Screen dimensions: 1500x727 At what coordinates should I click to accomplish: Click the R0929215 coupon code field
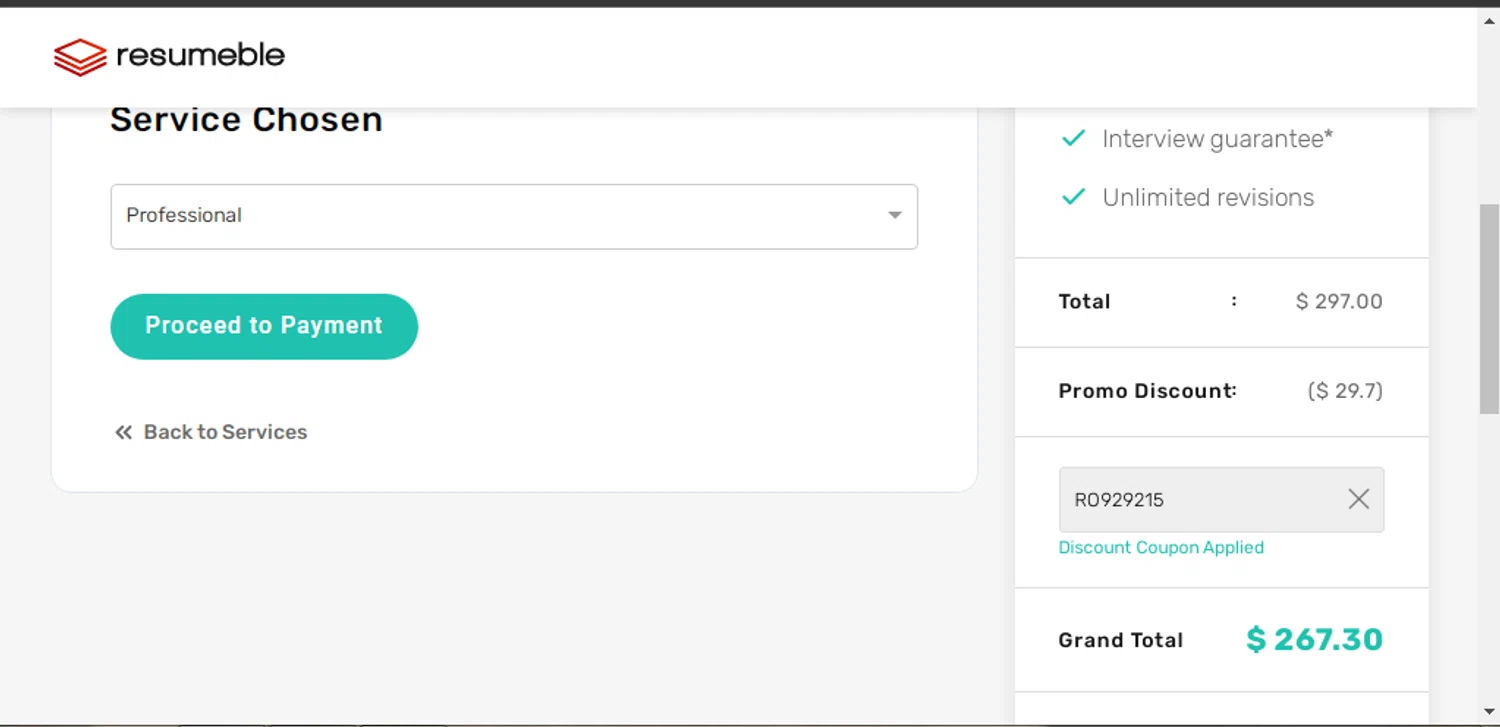coord(1221,499)
